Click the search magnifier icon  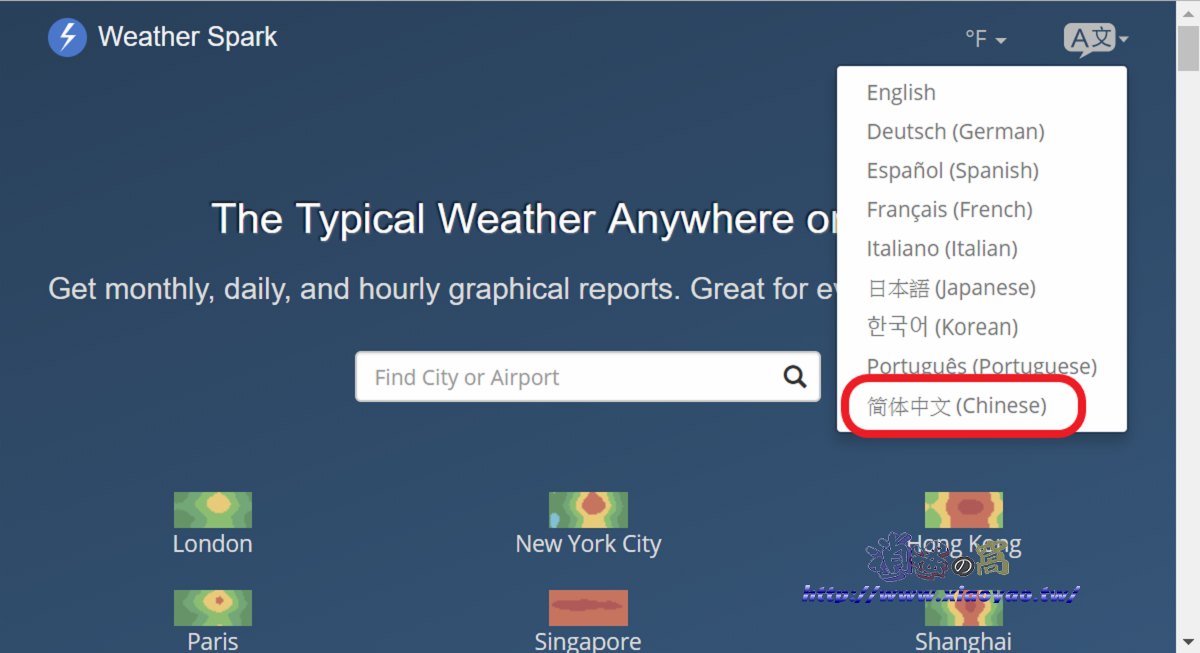pyautogui.click(x=794, y=377)
